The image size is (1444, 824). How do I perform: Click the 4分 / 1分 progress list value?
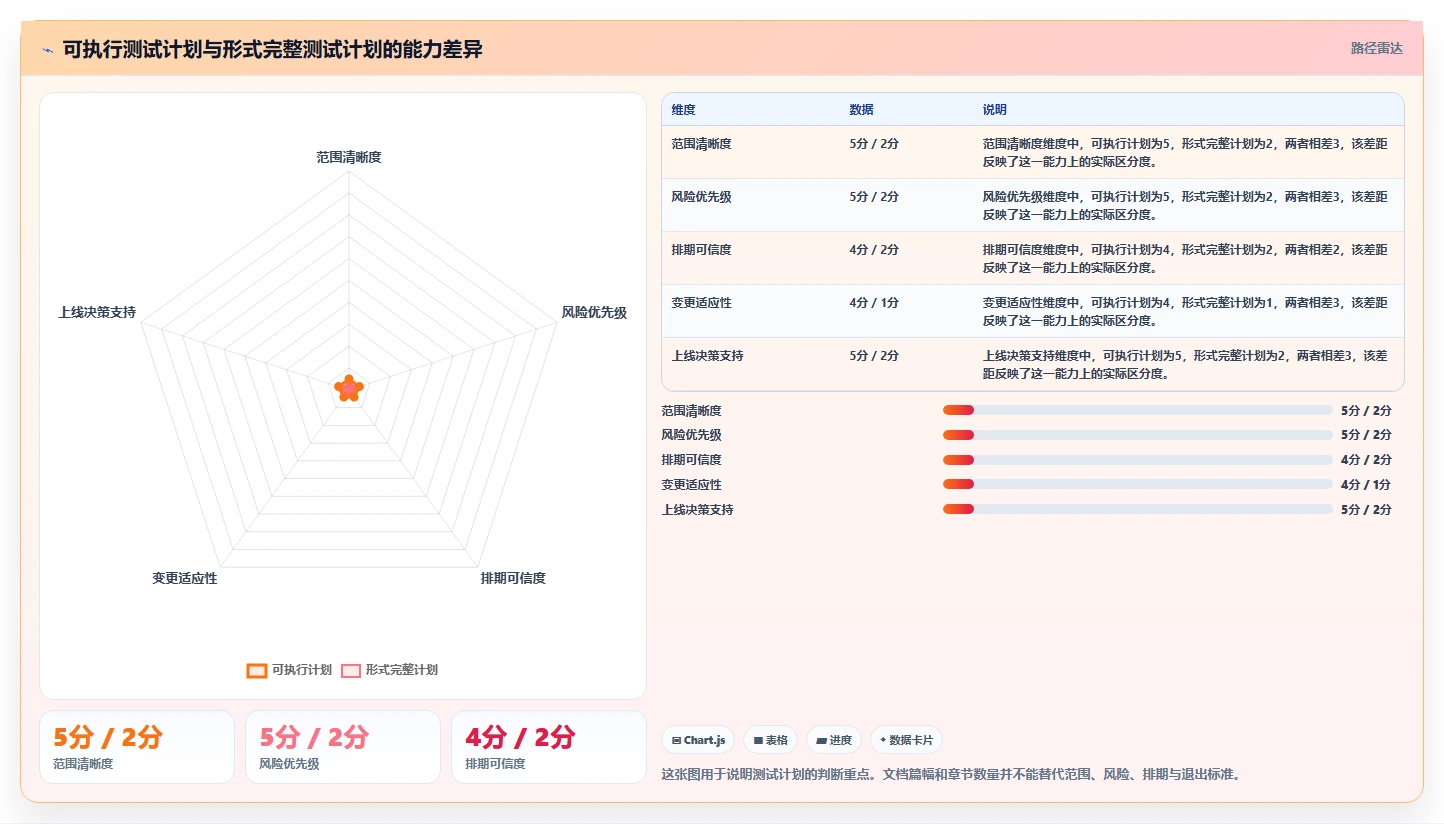click(1366, 485)
